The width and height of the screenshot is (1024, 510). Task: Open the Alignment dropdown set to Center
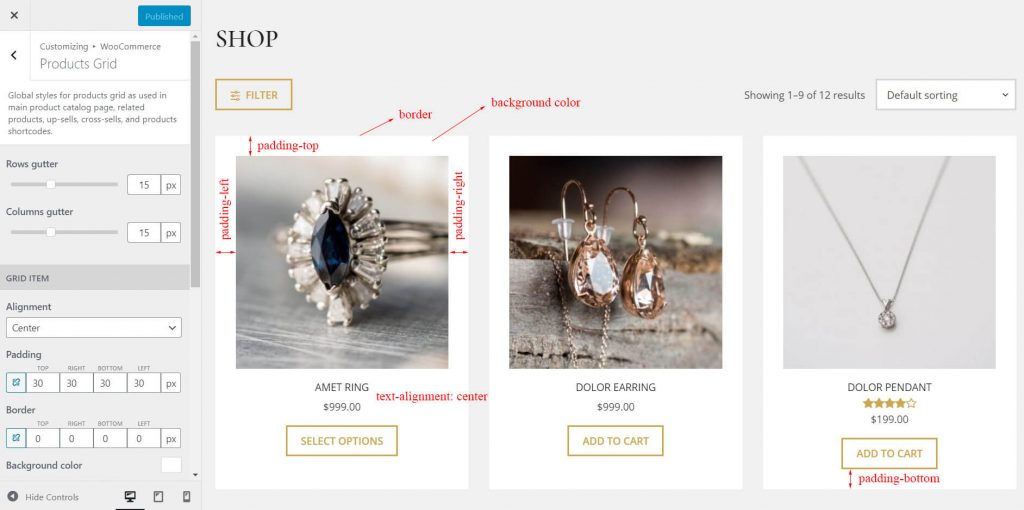[x=94, y=328]
